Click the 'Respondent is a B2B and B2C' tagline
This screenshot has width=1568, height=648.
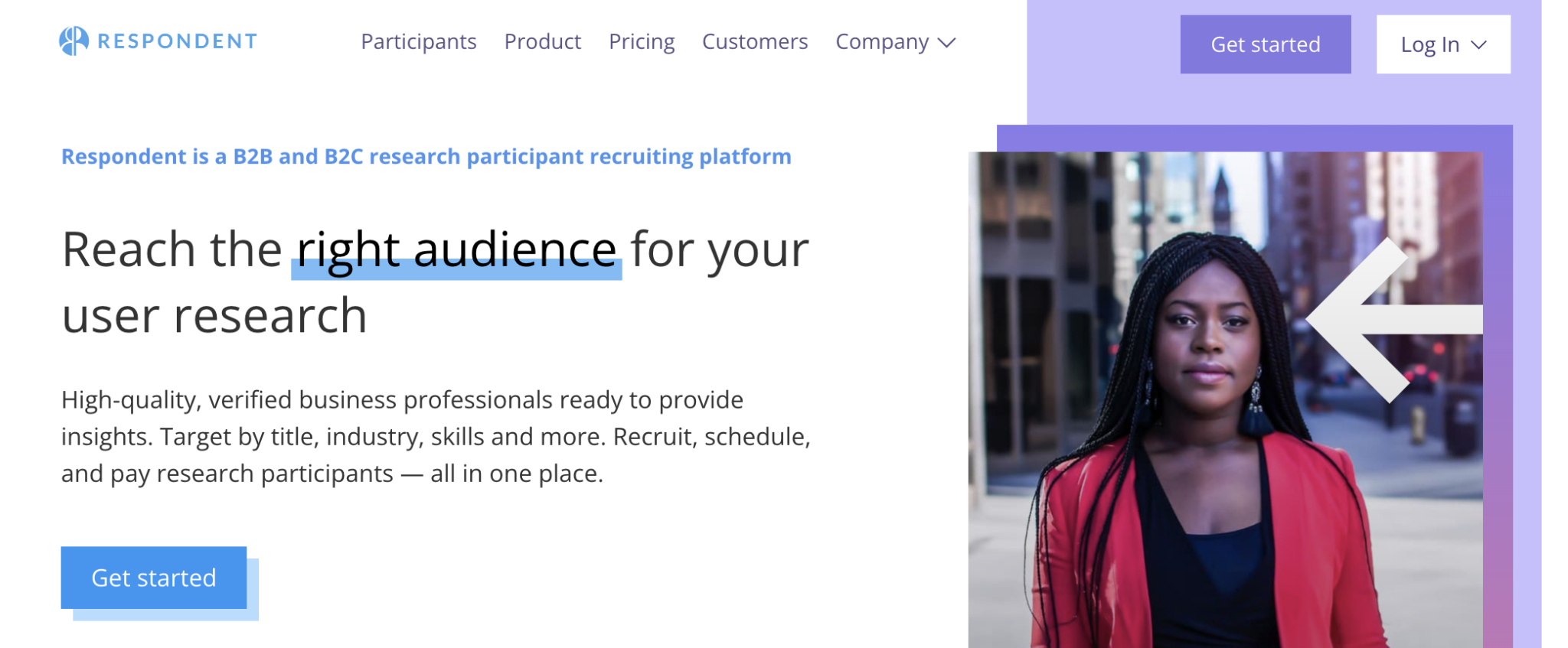[x=426, y=156]
